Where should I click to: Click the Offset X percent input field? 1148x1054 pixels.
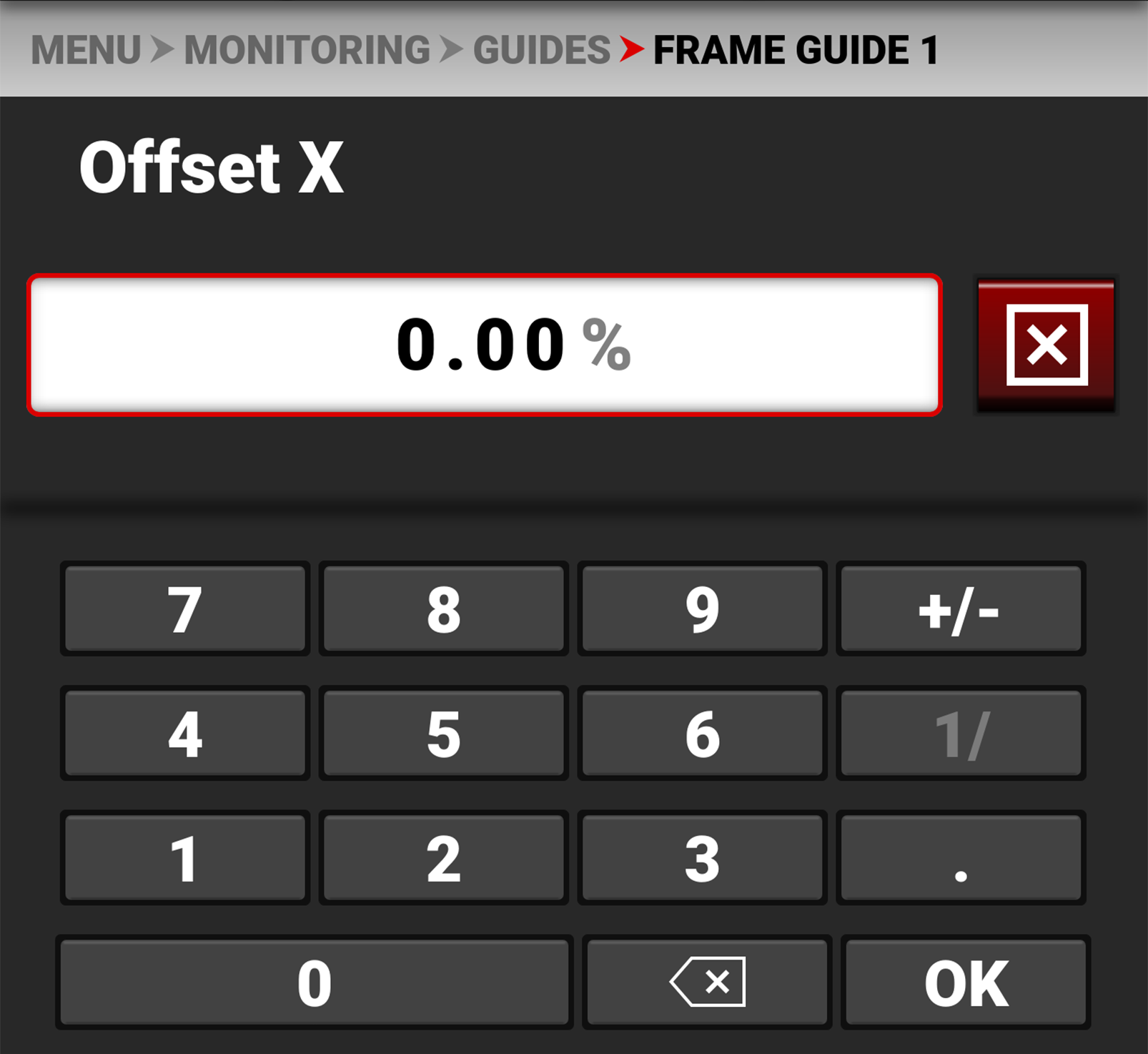click(485, 345)
